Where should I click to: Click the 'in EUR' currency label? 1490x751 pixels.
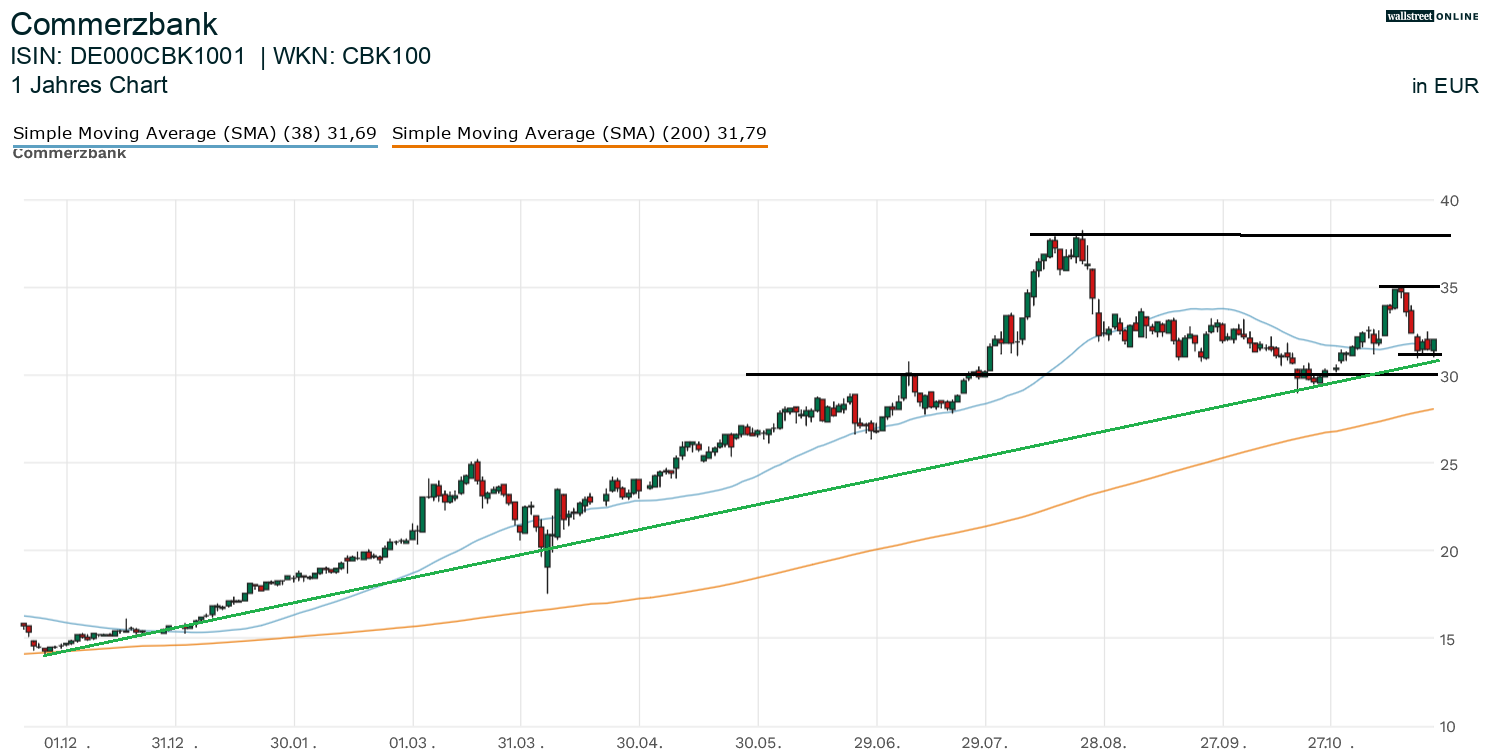1445,86
